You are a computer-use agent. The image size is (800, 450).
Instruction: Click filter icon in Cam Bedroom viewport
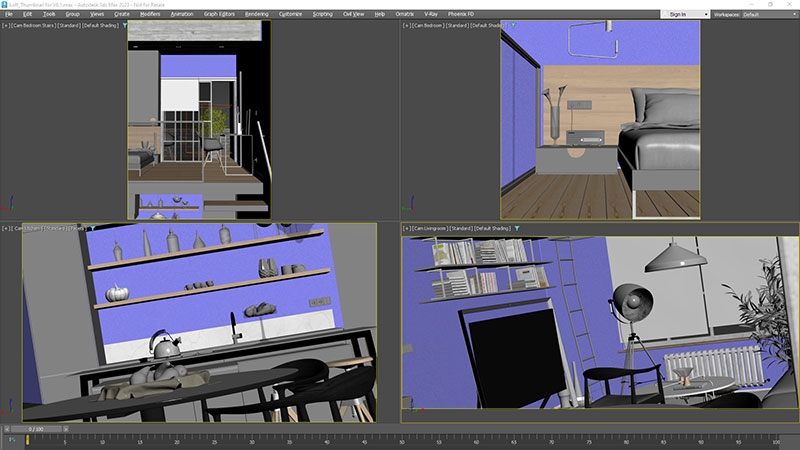point(513,26)
